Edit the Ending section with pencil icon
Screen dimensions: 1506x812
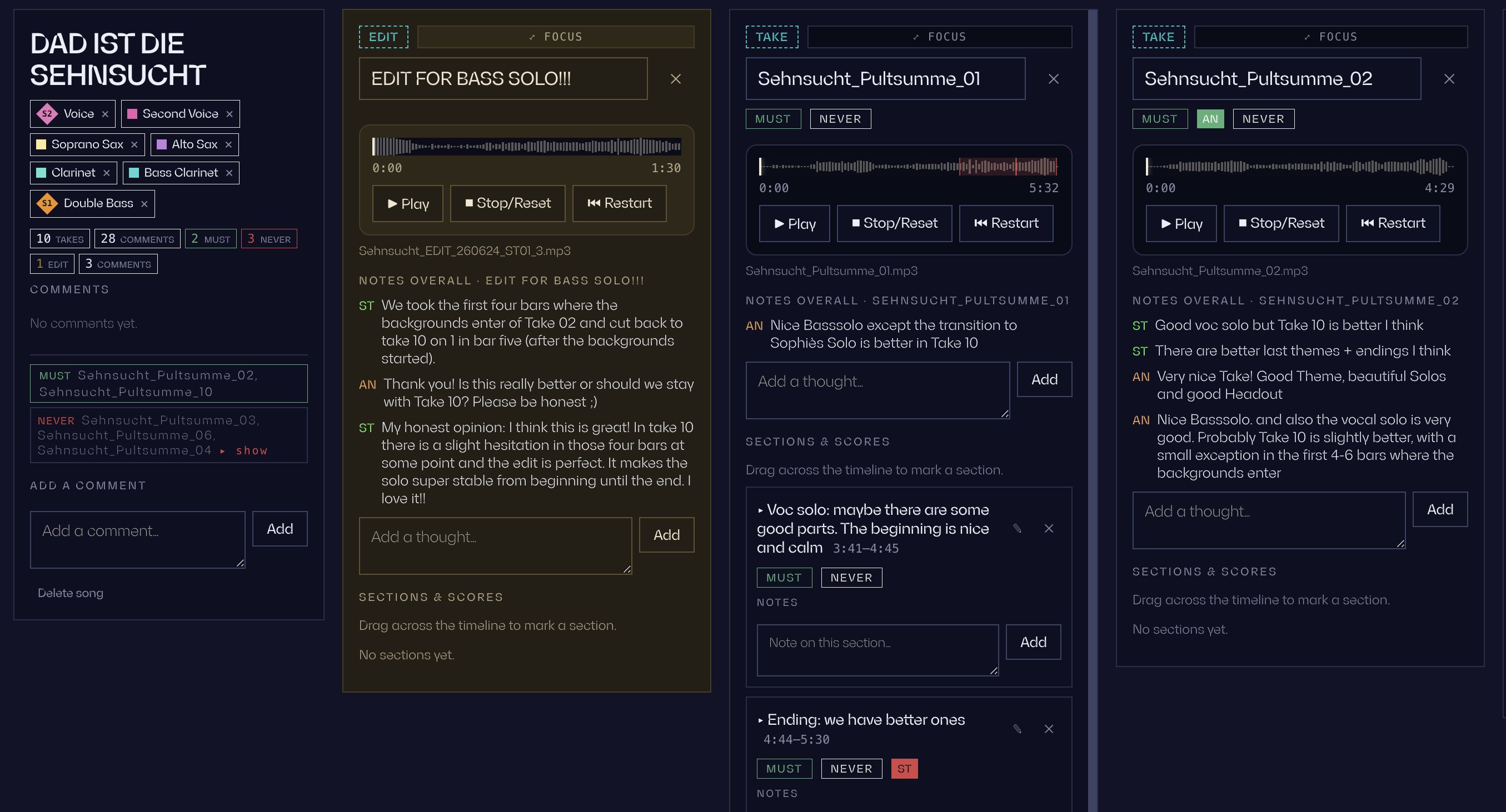coord(1018,729)
